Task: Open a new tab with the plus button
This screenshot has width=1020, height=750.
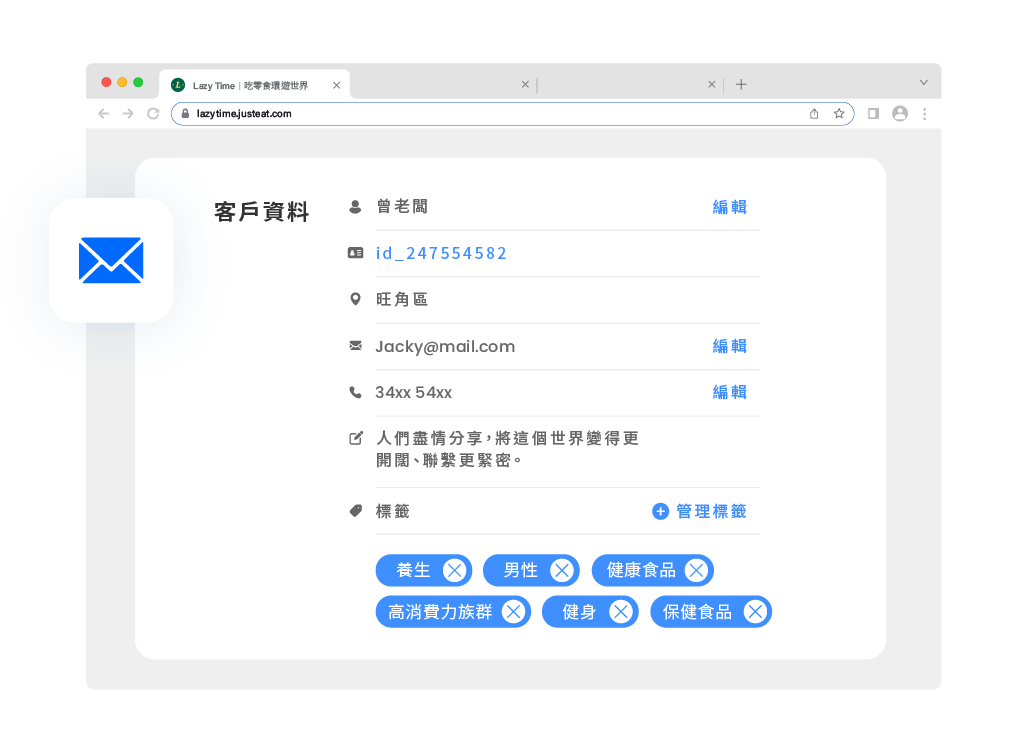Action: point(741,85)
